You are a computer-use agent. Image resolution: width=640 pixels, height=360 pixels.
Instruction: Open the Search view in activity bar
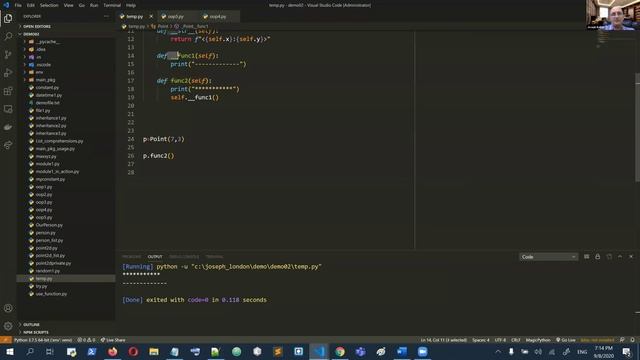[x=8, y=36]
